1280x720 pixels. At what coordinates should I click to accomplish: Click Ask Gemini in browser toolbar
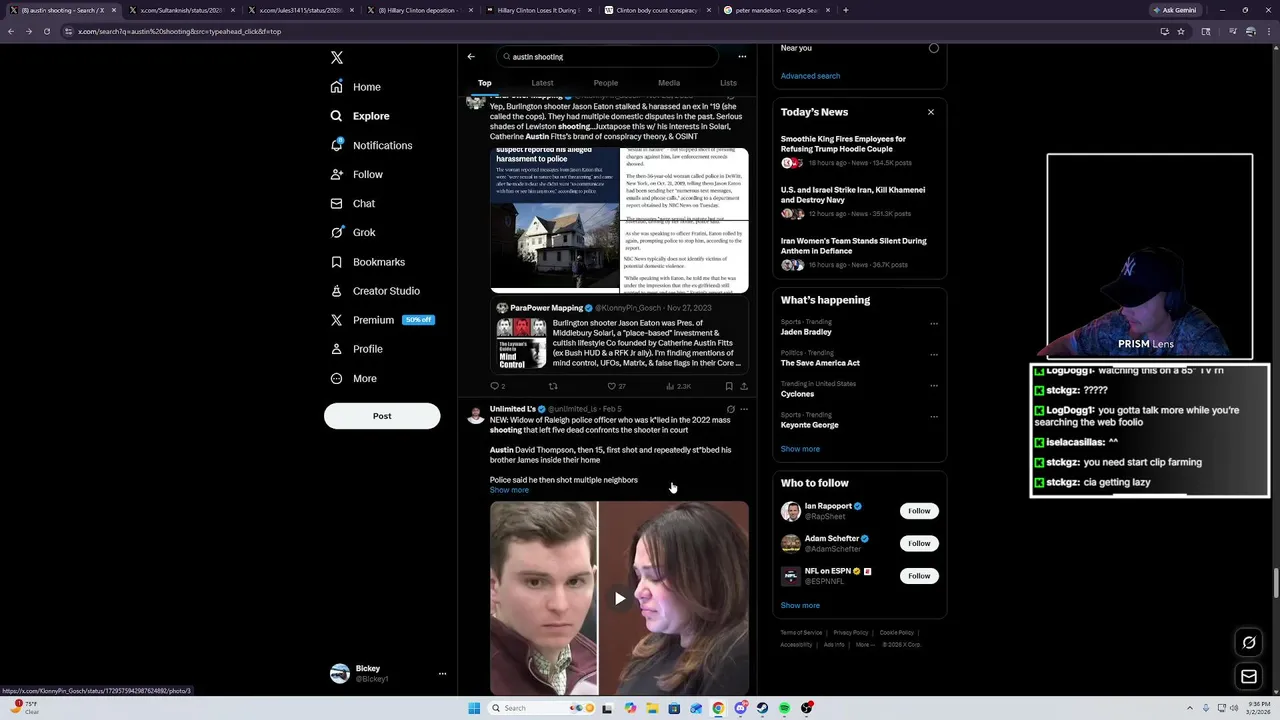pos(1174,10)
